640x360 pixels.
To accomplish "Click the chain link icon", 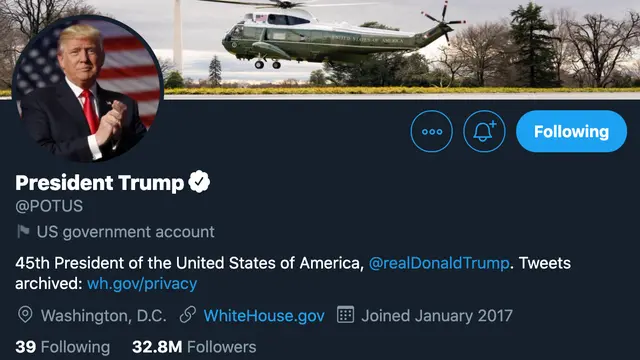I will [188, 315].
